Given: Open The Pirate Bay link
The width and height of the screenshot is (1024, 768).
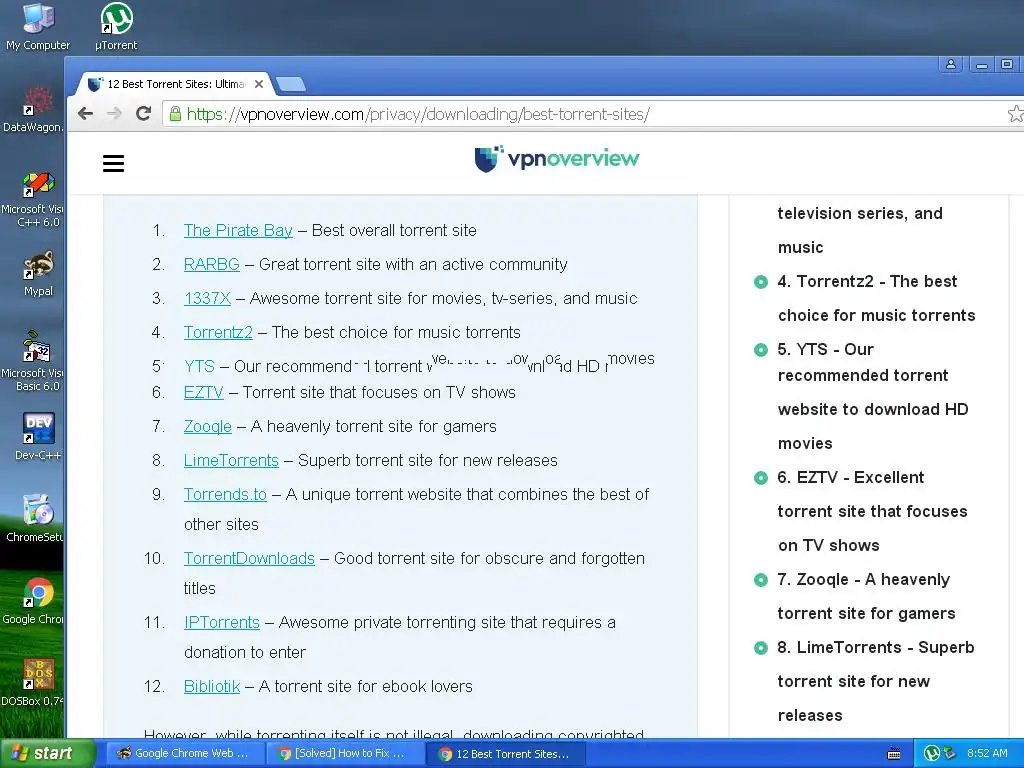Looking at the screenshot, I should click(x=238, y=231).
